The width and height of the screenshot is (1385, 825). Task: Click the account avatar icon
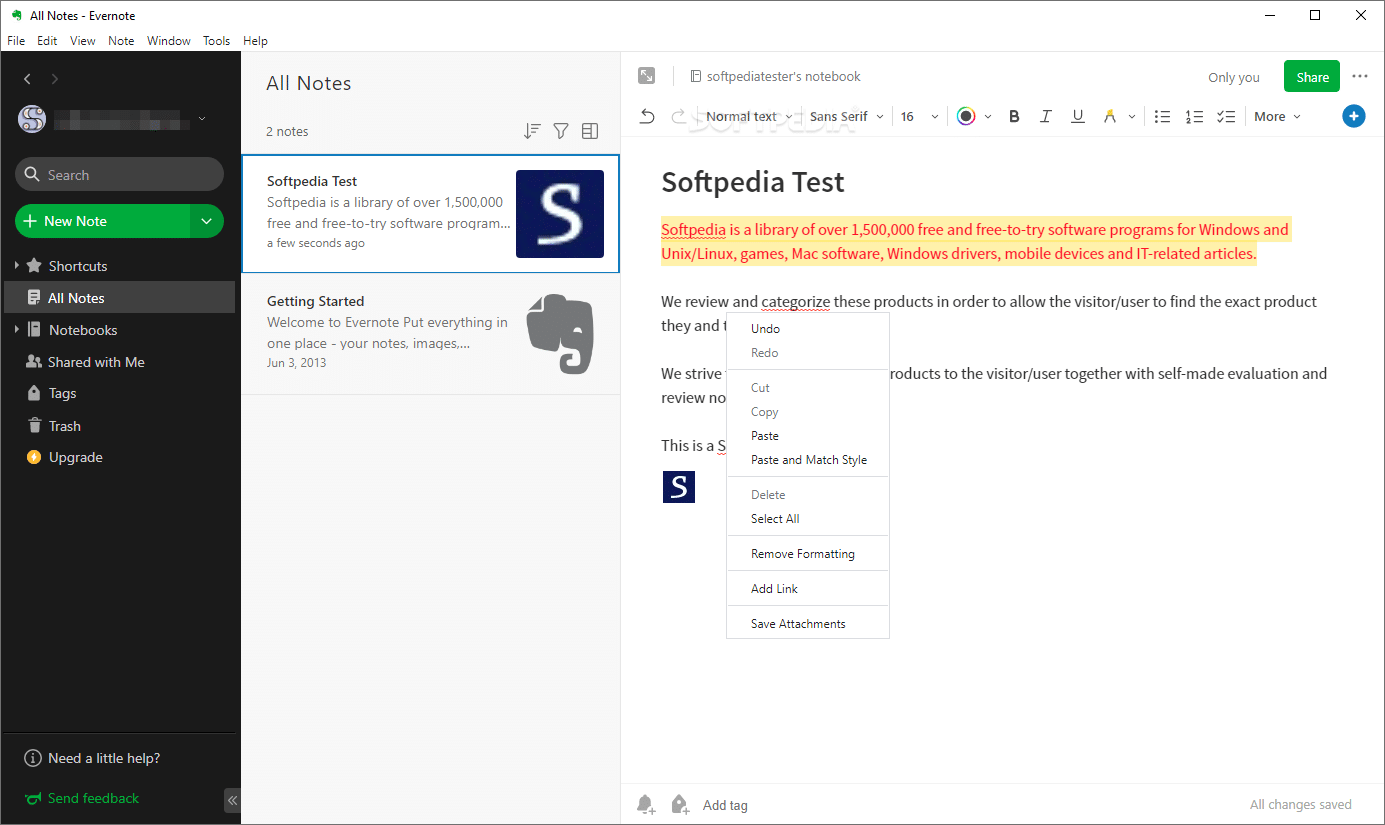(32, 119)
